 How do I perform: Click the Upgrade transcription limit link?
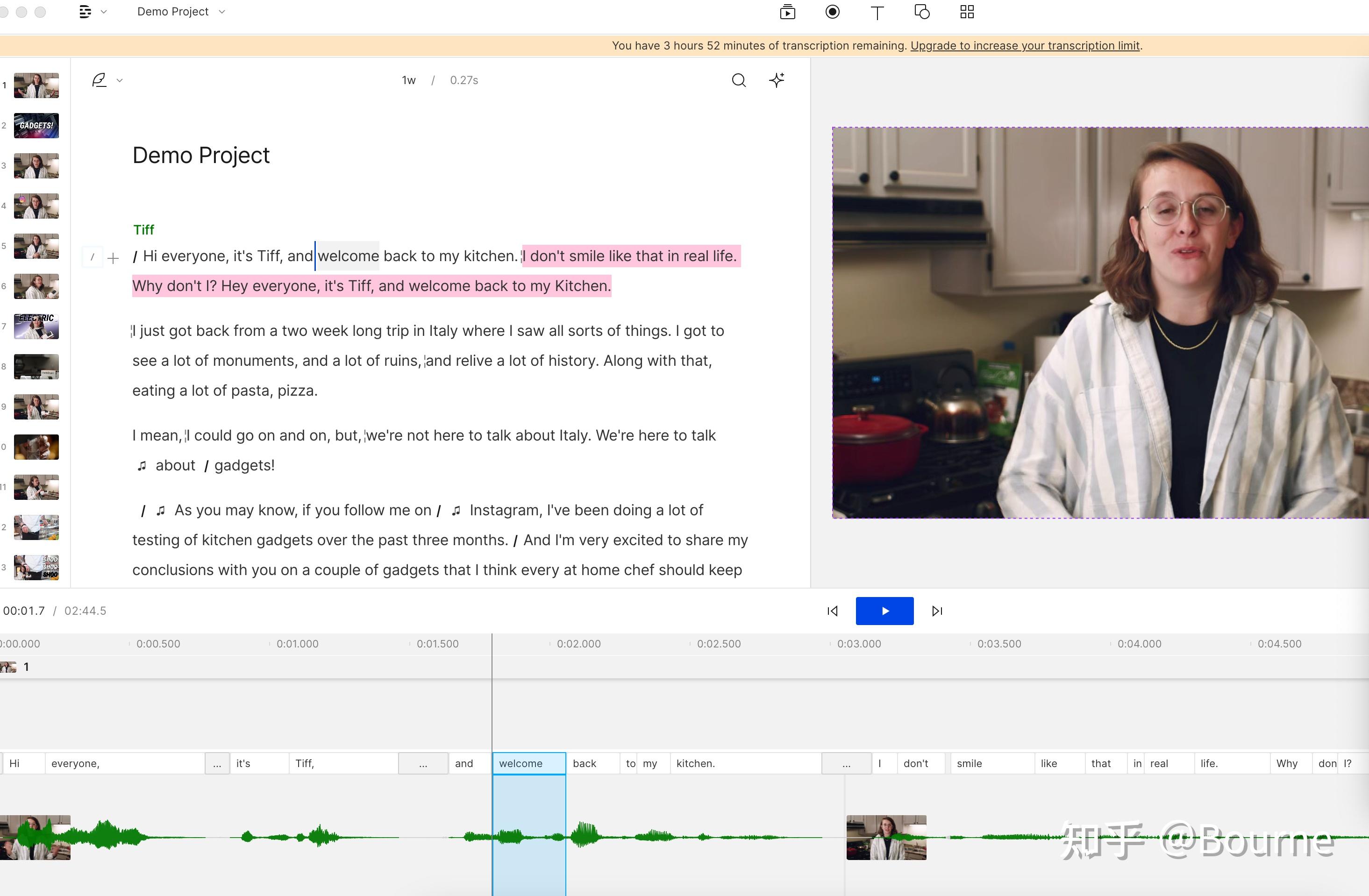(1025, 45)
